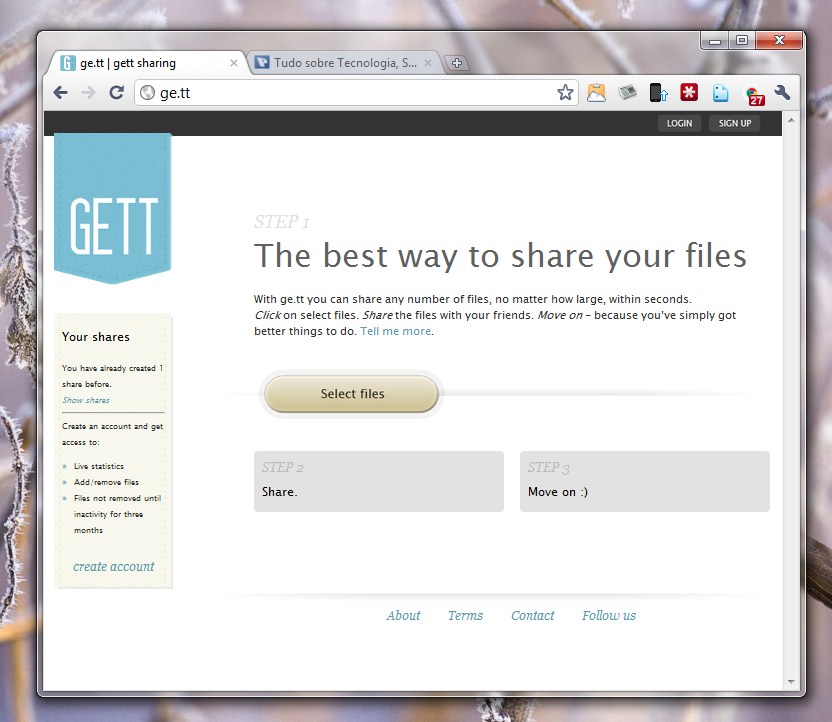Bookmark page with the star icon

click(565, 93)
